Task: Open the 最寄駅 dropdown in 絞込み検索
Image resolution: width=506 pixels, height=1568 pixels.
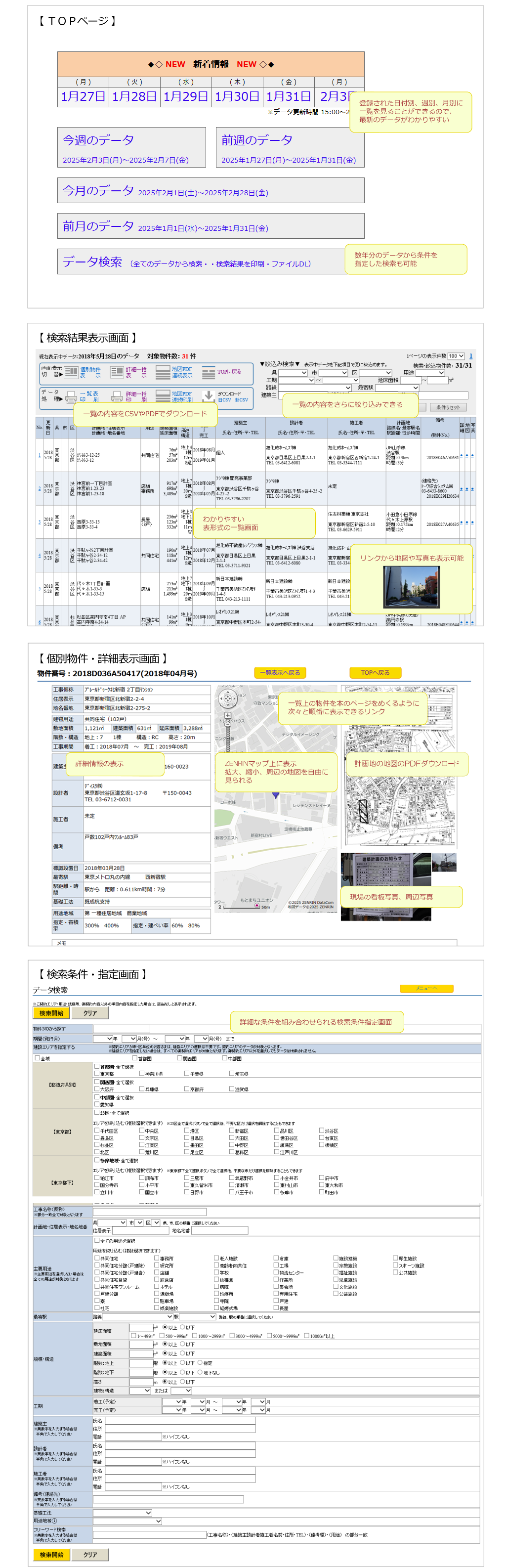Action: click(397, 388)
